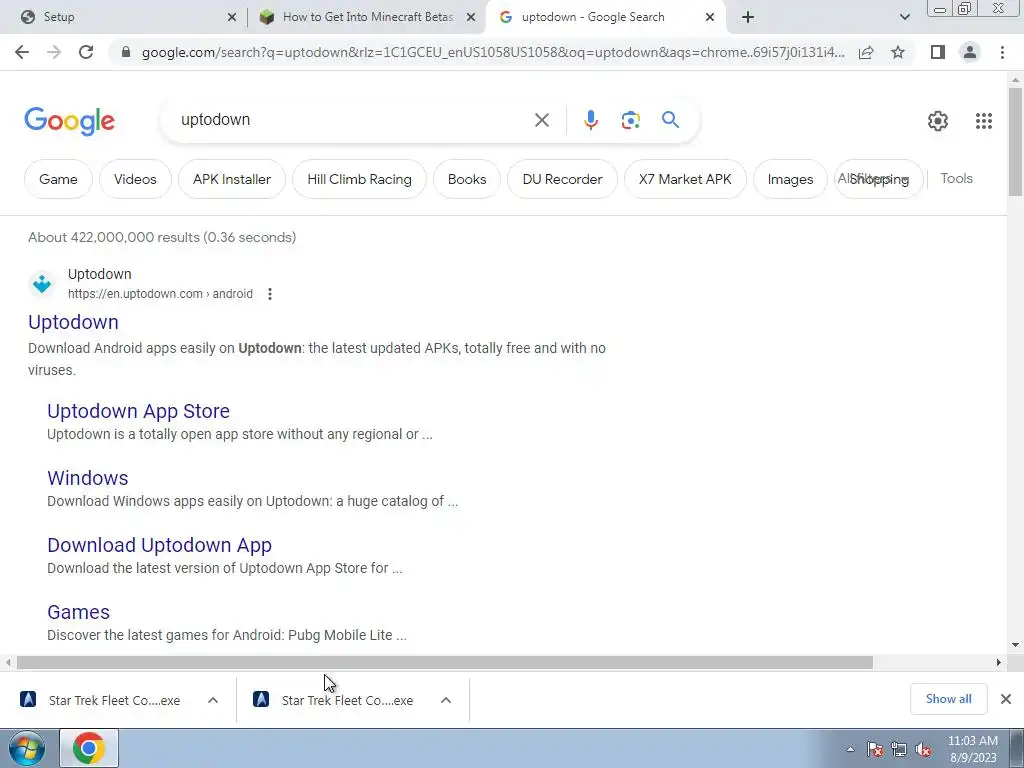Screen dimensions: 1024x768
Task: Click the Google logo
Action: coord(69,121)
